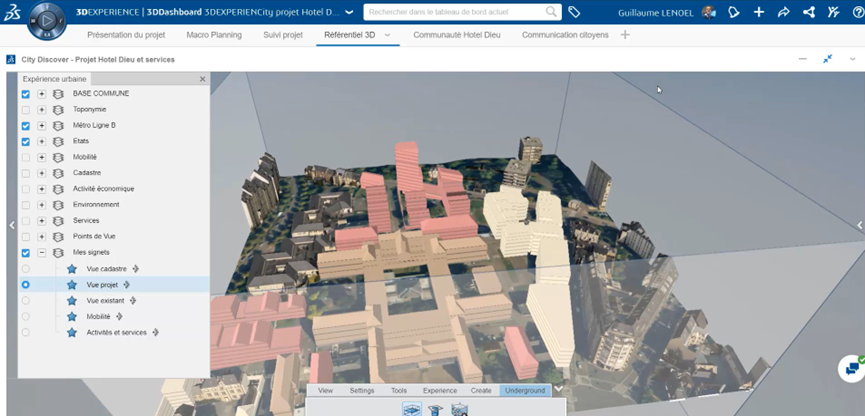This screenshot has height=416, width=865.
Task: Click arrows icon next to Vue cadastre
Action: pos(136,269)
